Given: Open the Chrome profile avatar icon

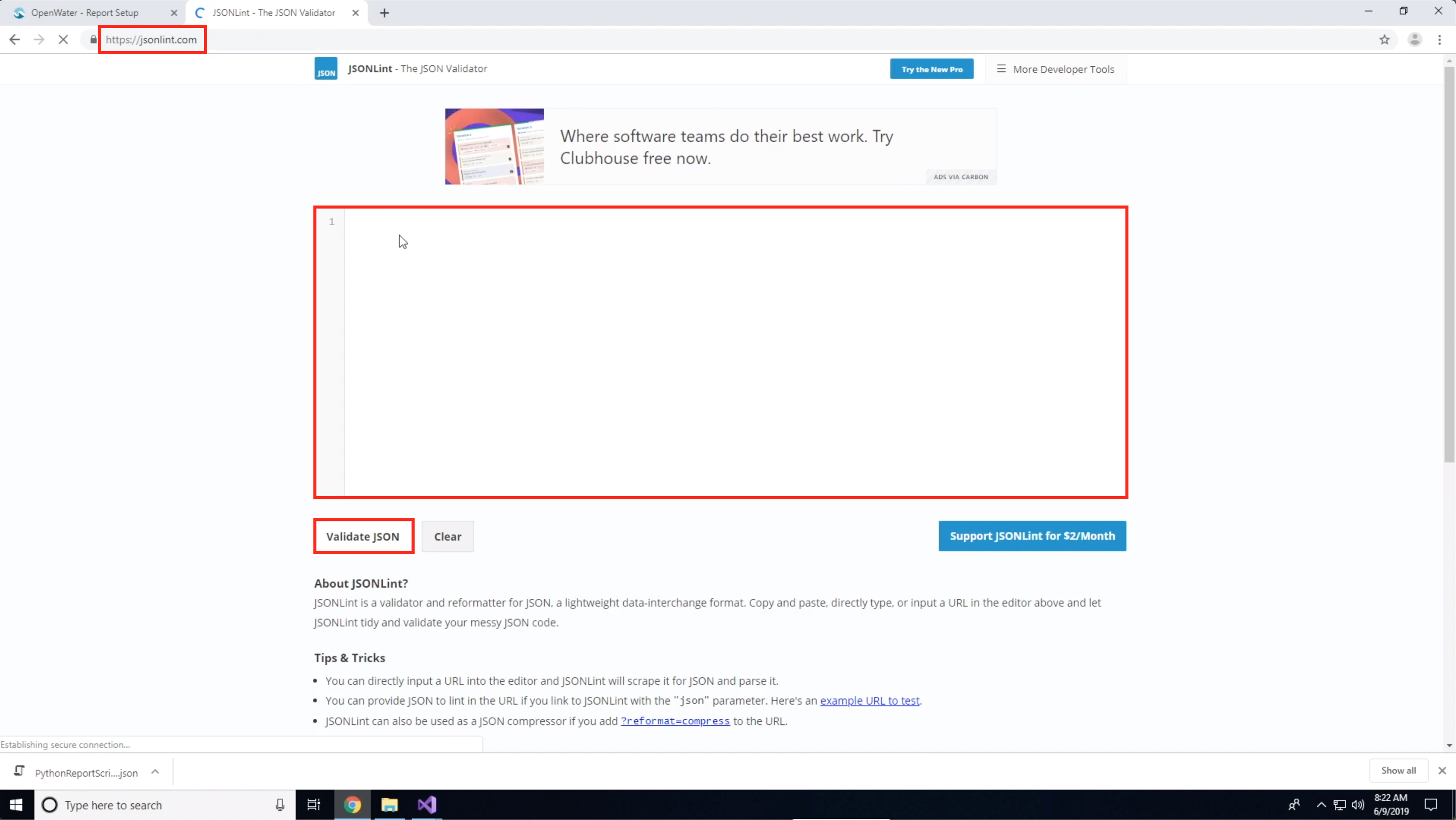Looking at the screenshot, I should click(1414, 39).
